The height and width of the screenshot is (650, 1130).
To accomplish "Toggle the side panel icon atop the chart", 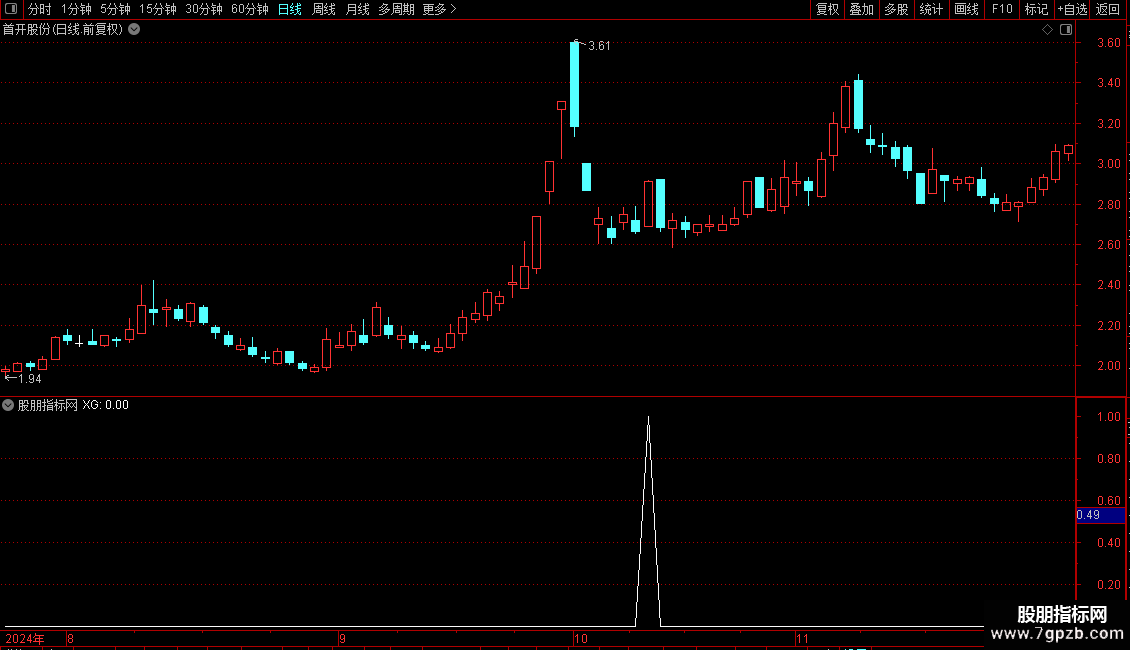I will (1066, 30).
